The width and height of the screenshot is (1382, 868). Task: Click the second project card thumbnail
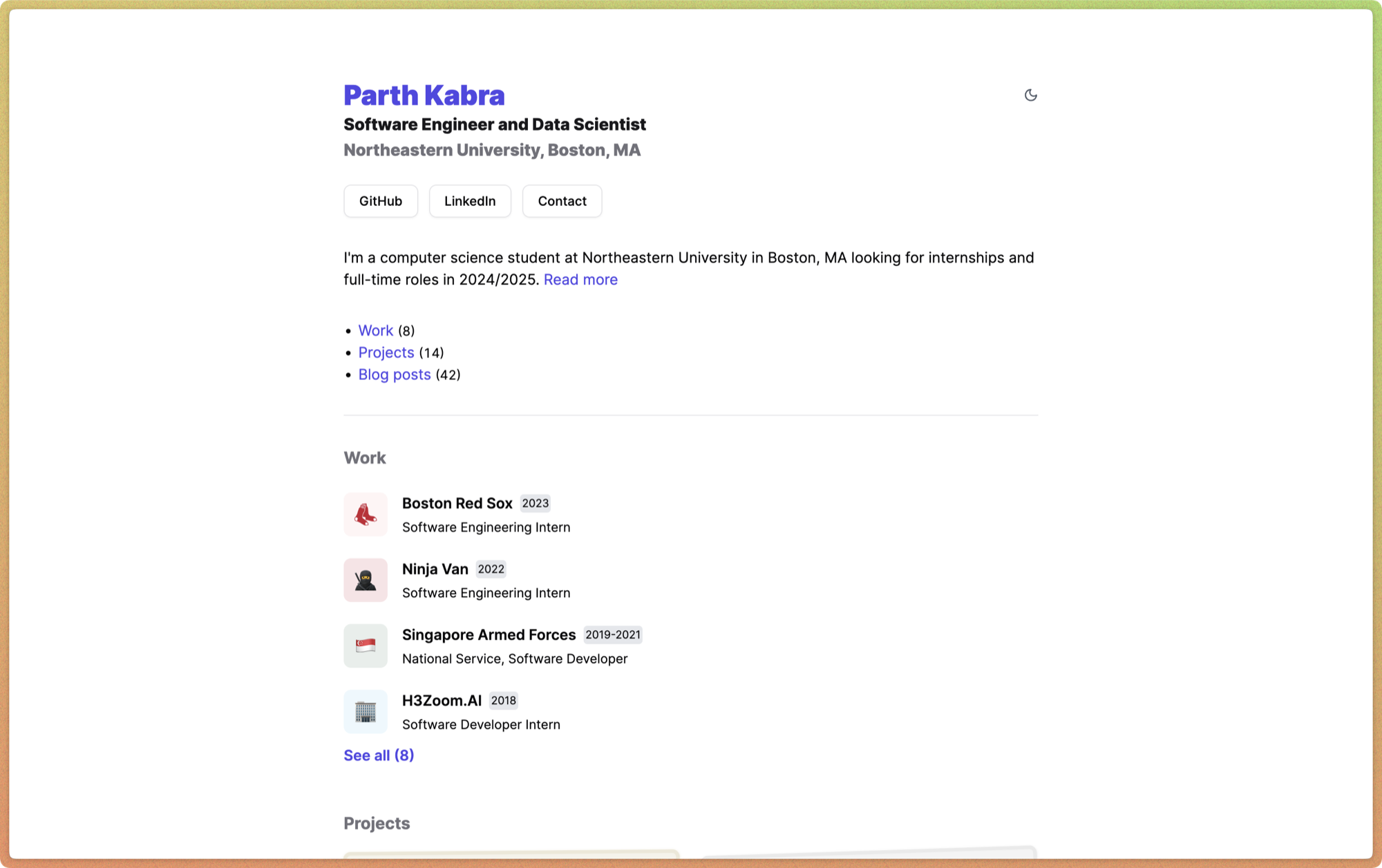click(869, 854)
